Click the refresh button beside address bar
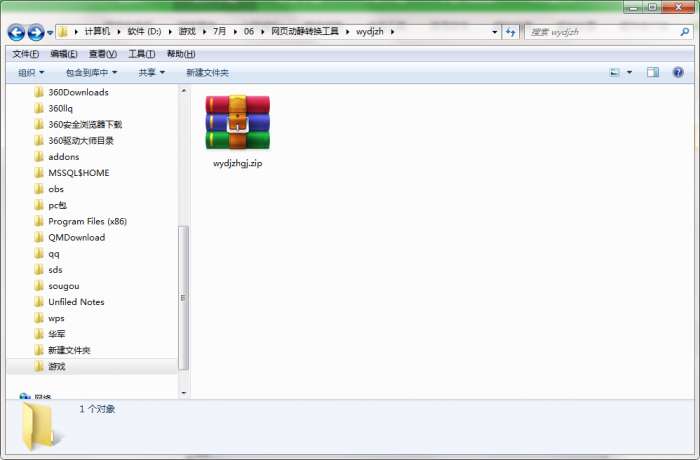This screenshot has height=460, width=700. pos(510,32)
